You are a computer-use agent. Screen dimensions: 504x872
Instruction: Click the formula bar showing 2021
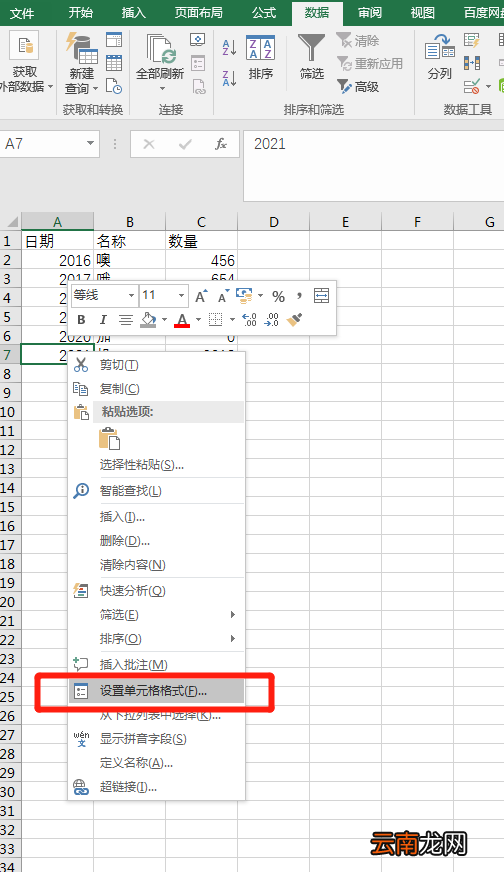pos(374,166)
